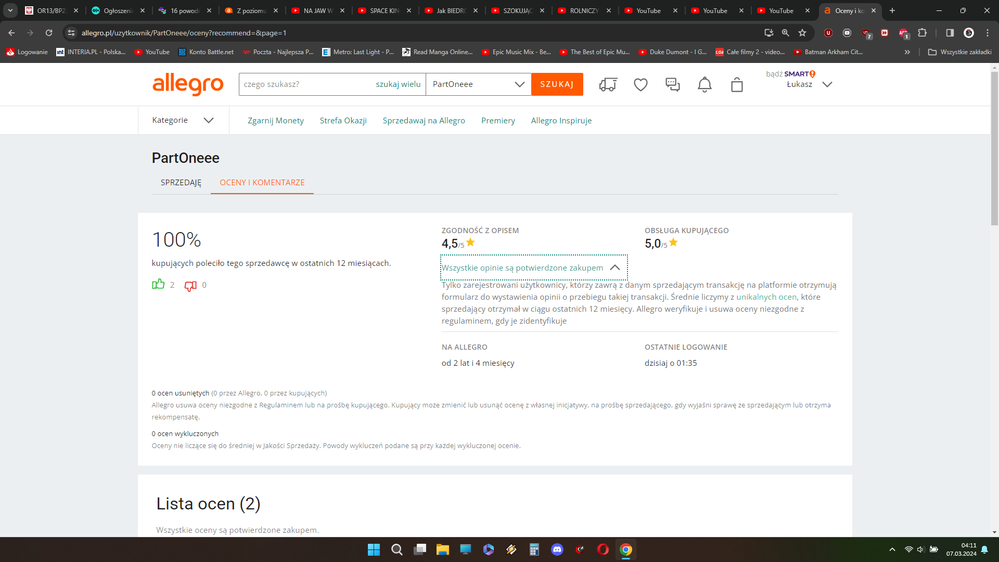Open the 'Konto Battle.net' bookmark
Viewport: 999px width, 562px height.
[205, 52]
